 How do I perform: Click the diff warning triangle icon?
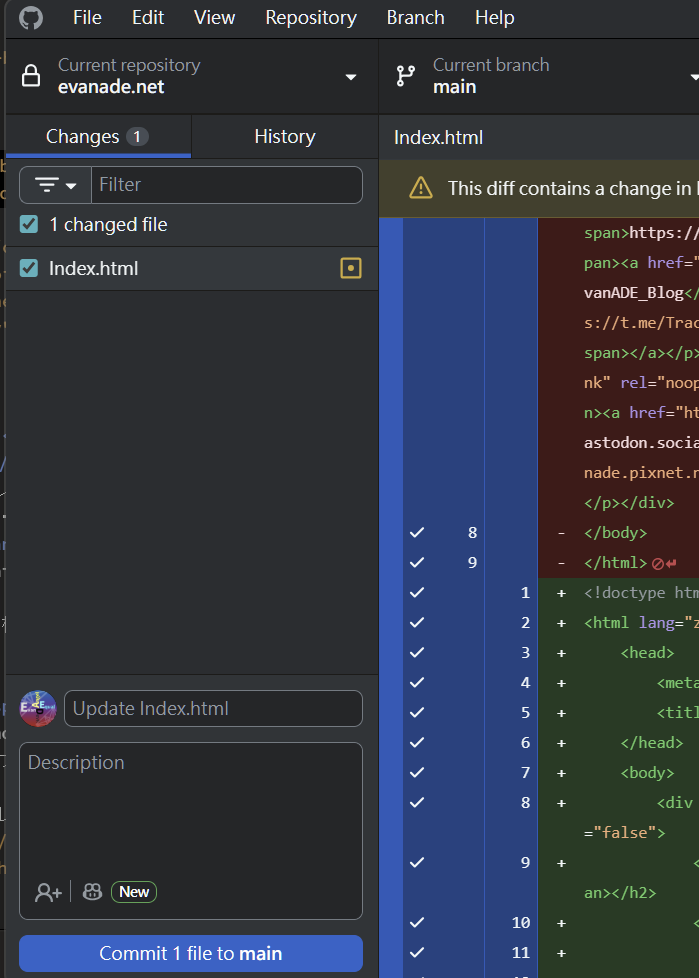[421, 188]
